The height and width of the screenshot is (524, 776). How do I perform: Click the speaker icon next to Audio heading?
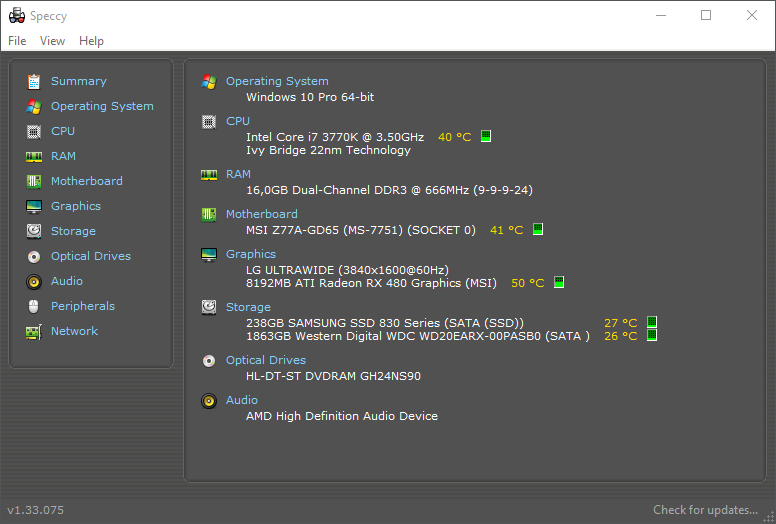[x=209, y=401]
